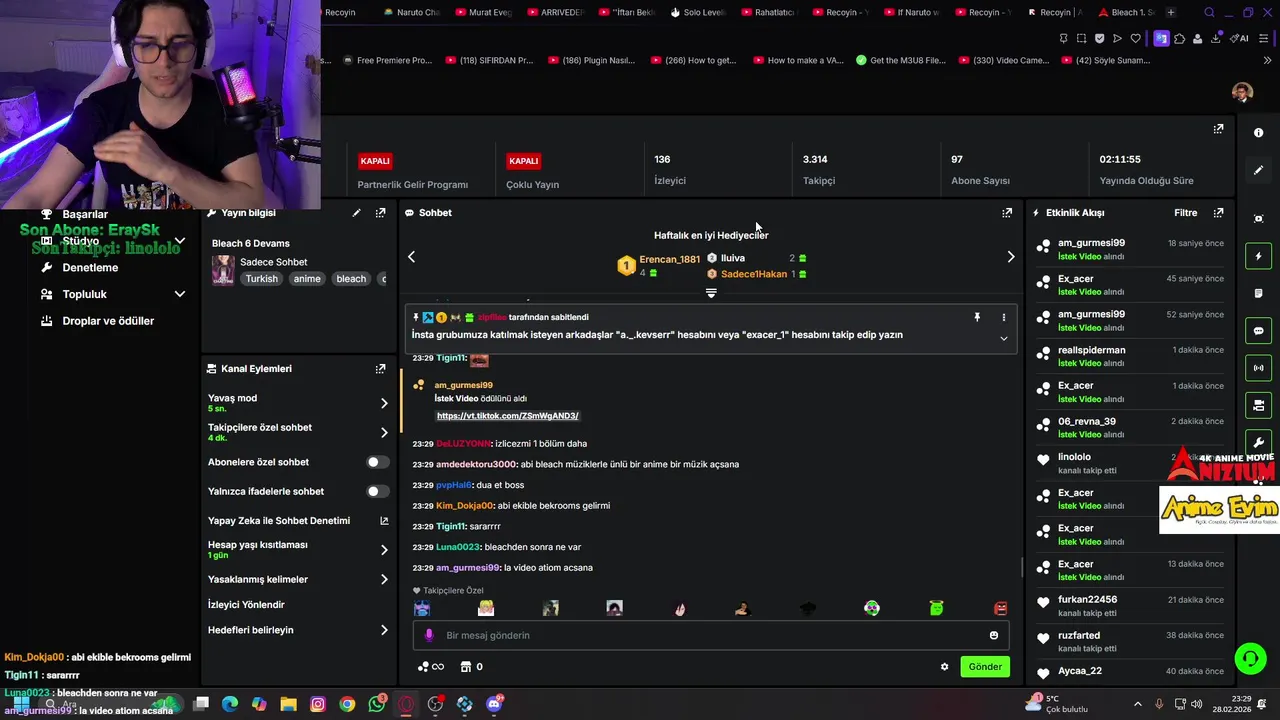1280x720 pixels.
Task: Click the Bir mesaj gönderin input field
Action: coord(711,635)
